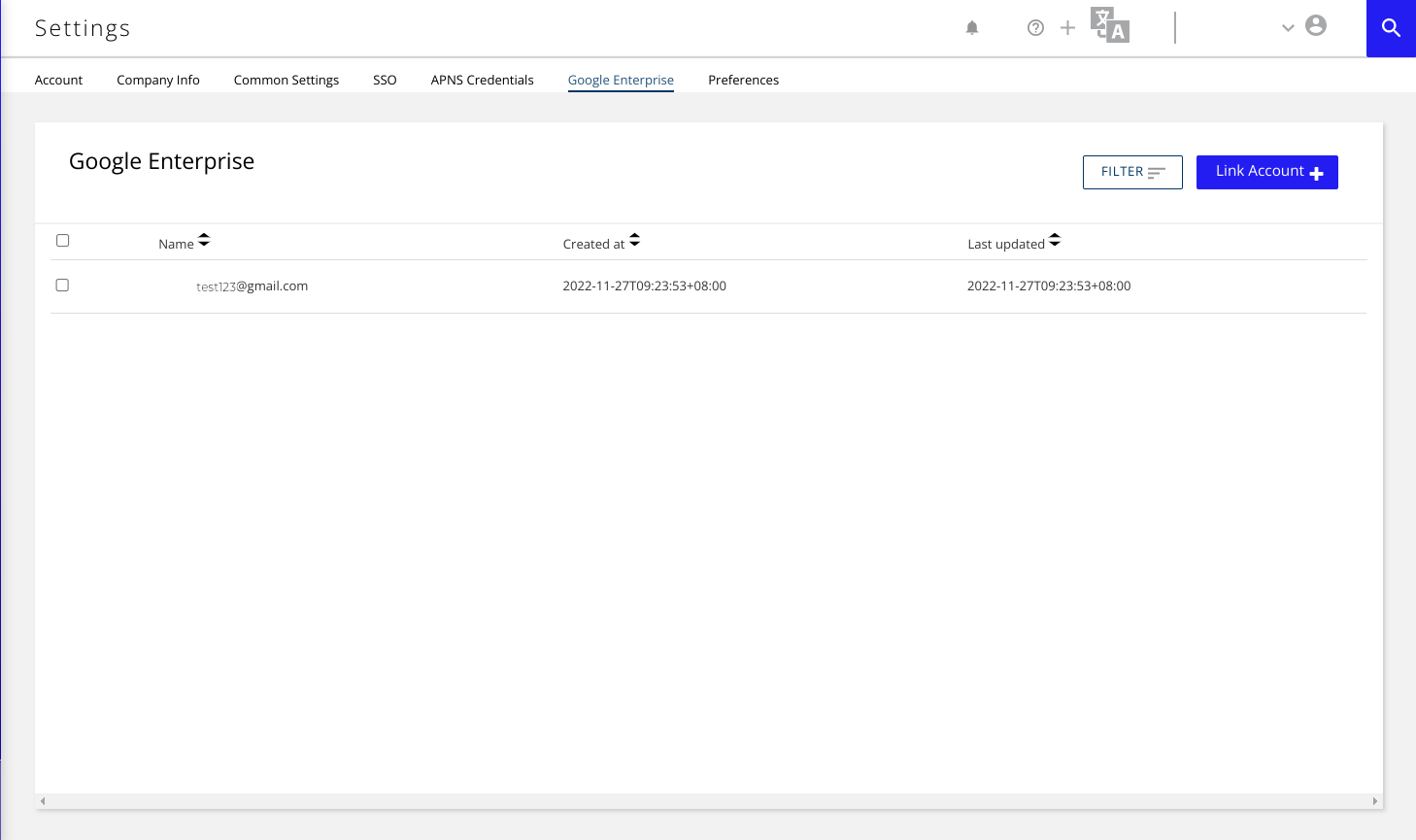Select the Google Enterprise tab
1416x840 pixels.
pyautogui.click(x=621, y=80)
